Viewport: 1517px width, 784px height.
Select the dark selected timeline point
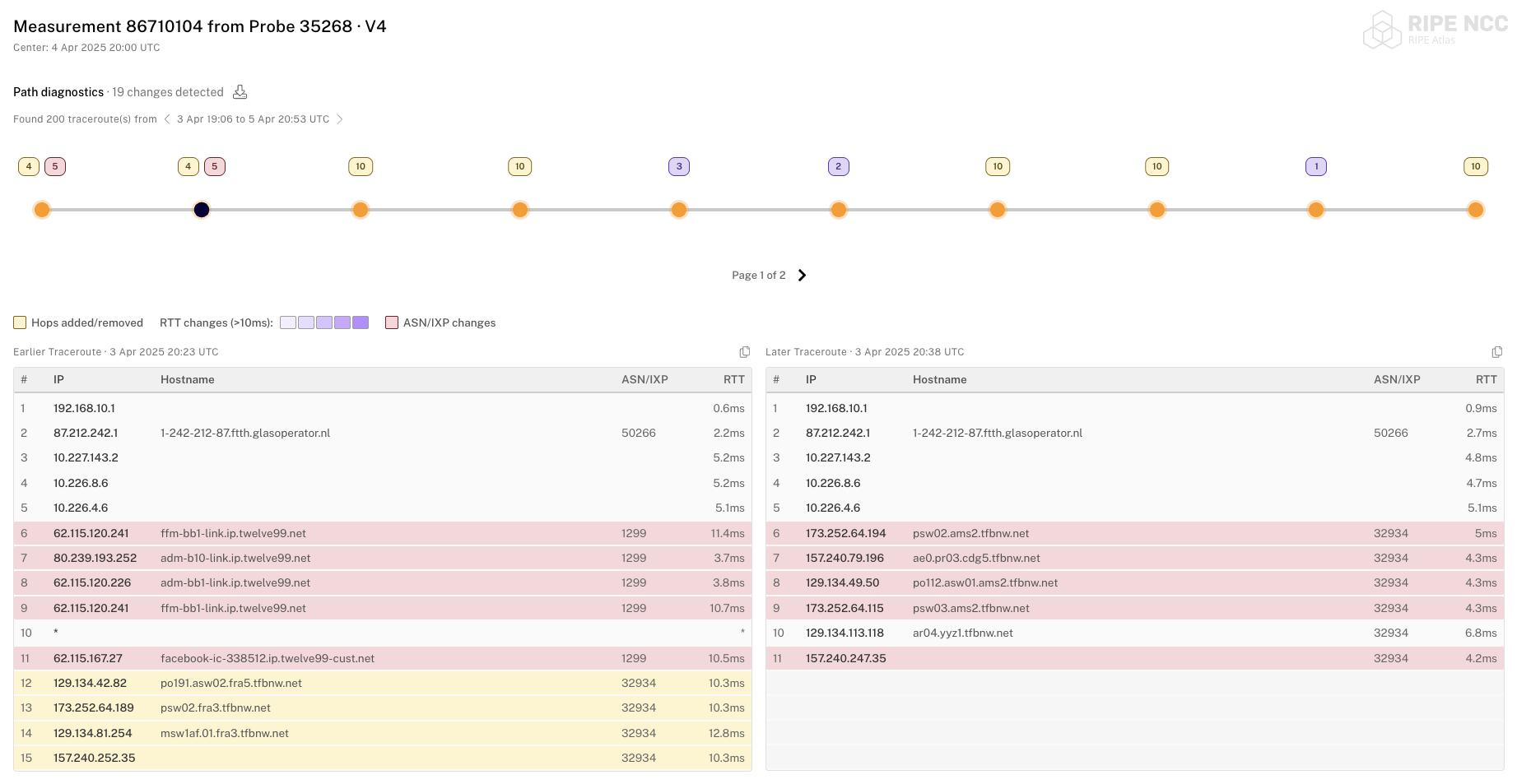[202, 210]
